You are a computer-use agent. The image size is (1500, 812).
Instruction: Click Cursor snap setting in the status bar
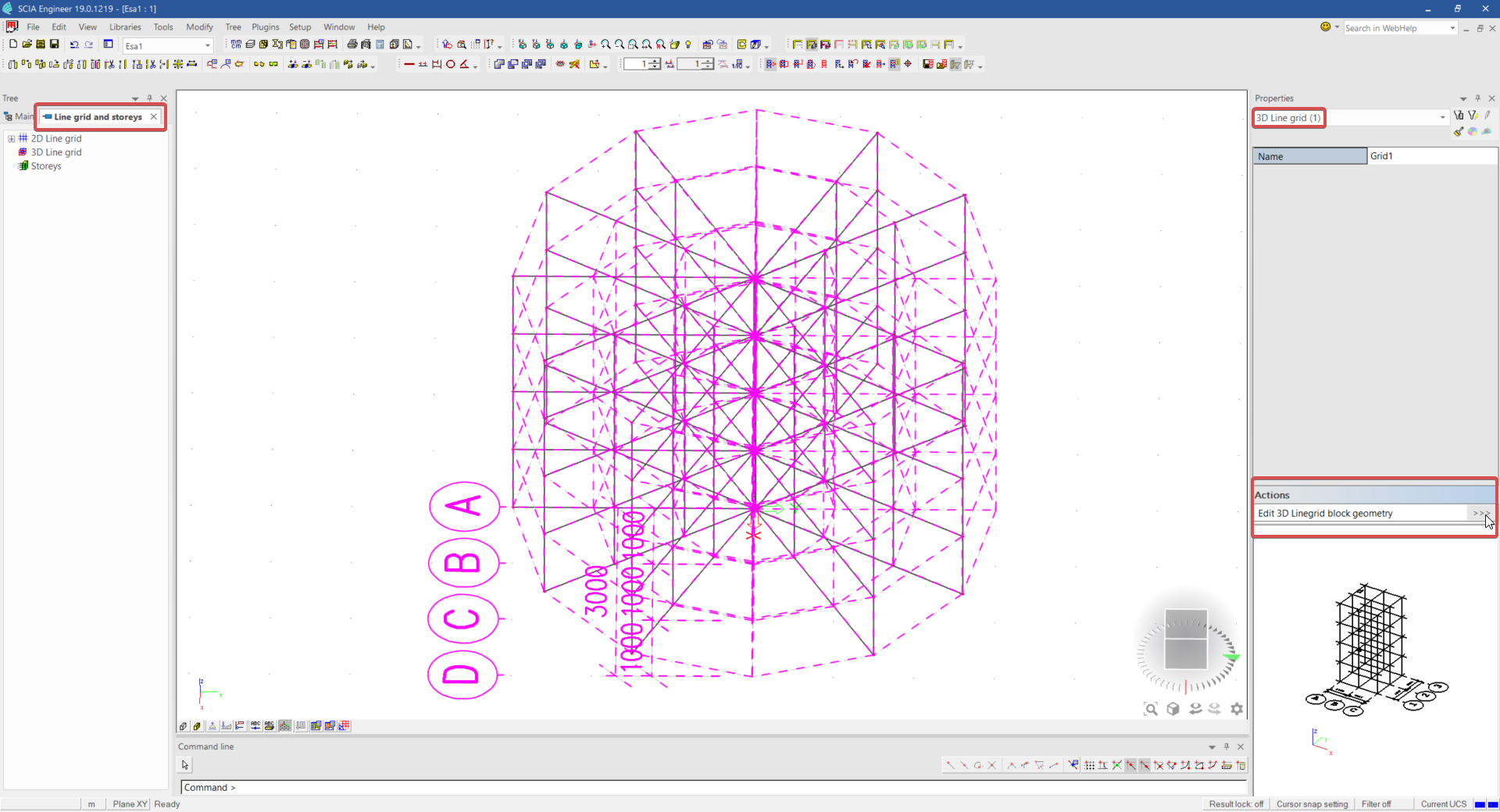1312,804
